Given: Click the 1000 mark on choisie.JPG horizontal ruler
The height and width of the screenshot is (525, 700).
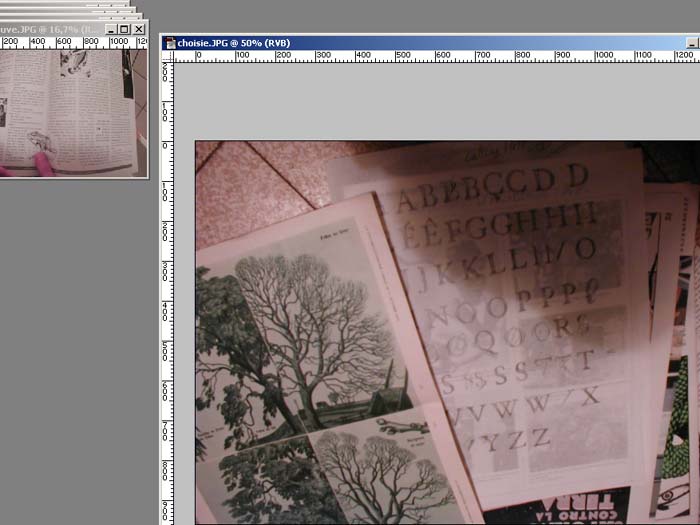Looking at the screenshot, I should coord(604,55).
